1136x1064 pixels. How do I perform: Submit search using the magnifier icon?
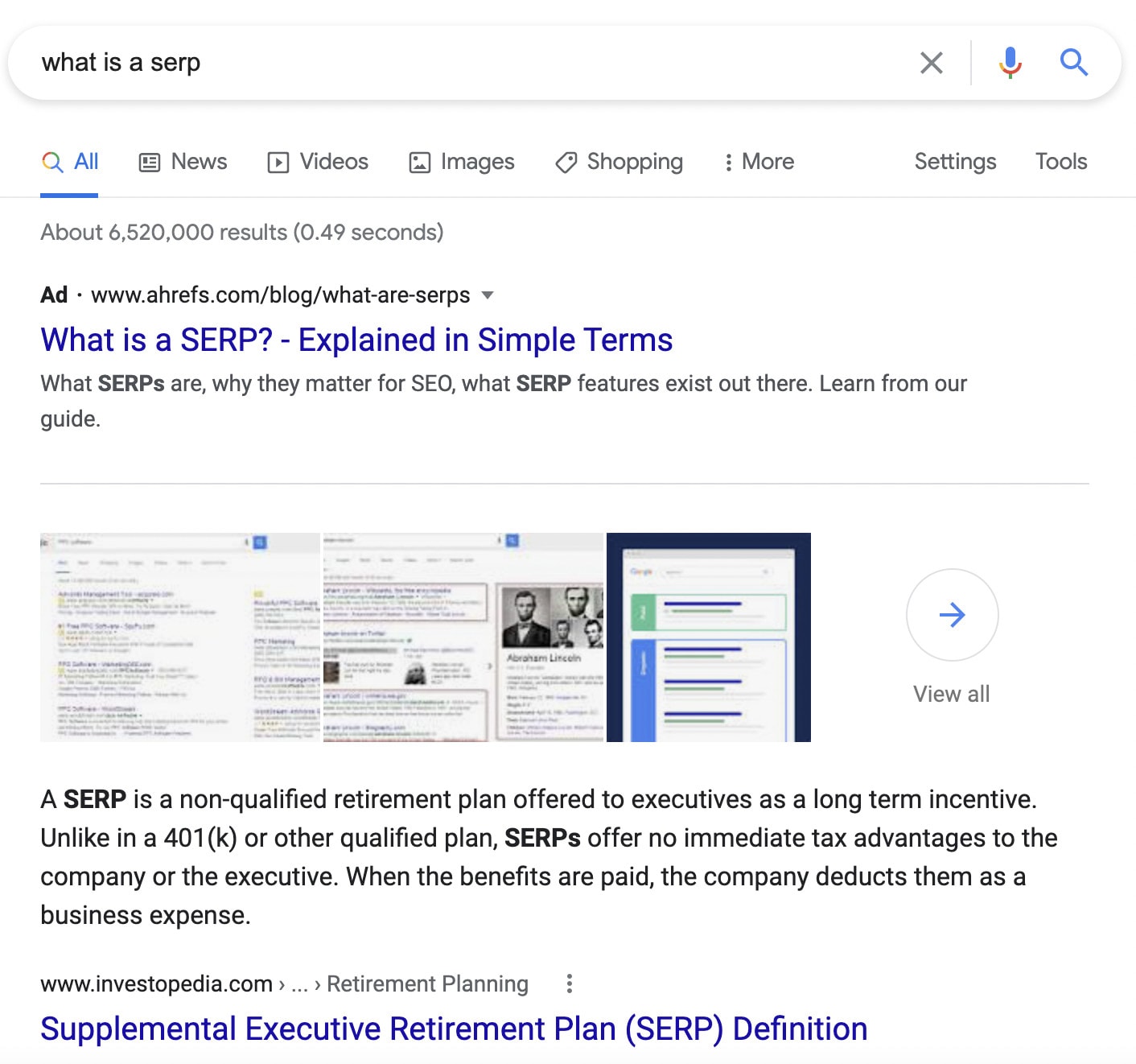(x=1073, y=62)
